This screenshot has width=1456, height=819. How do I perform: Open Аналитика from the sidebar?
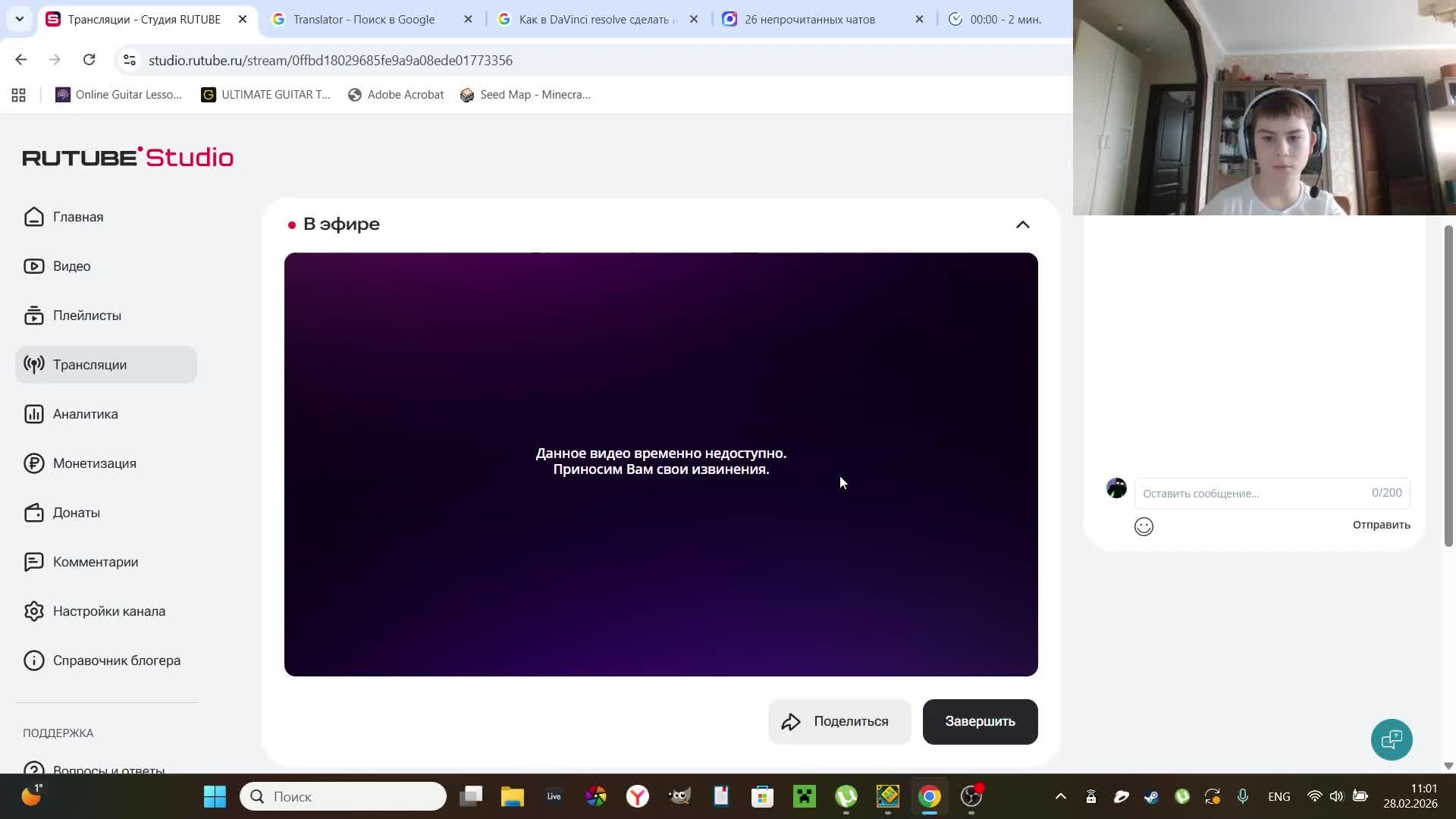point(85,414)
